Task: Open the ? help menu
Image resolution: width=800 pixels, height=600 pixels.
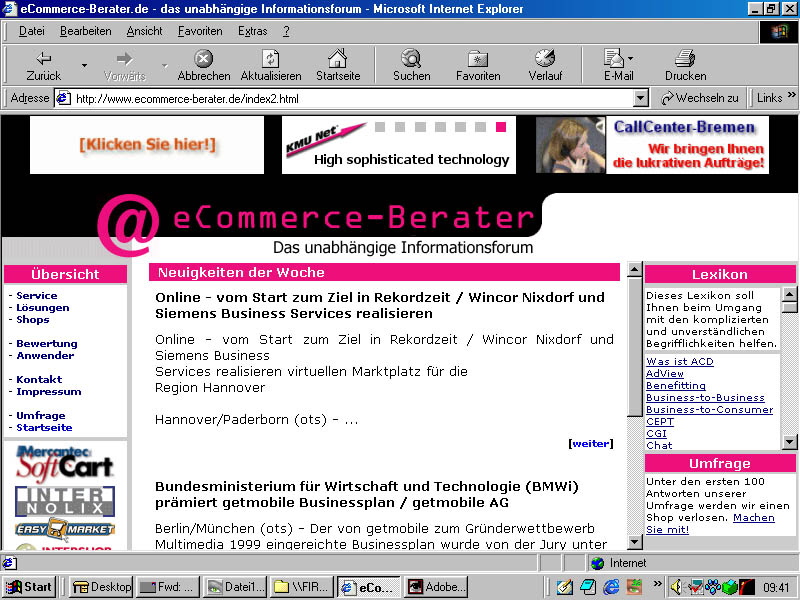Action: point(286,32)
